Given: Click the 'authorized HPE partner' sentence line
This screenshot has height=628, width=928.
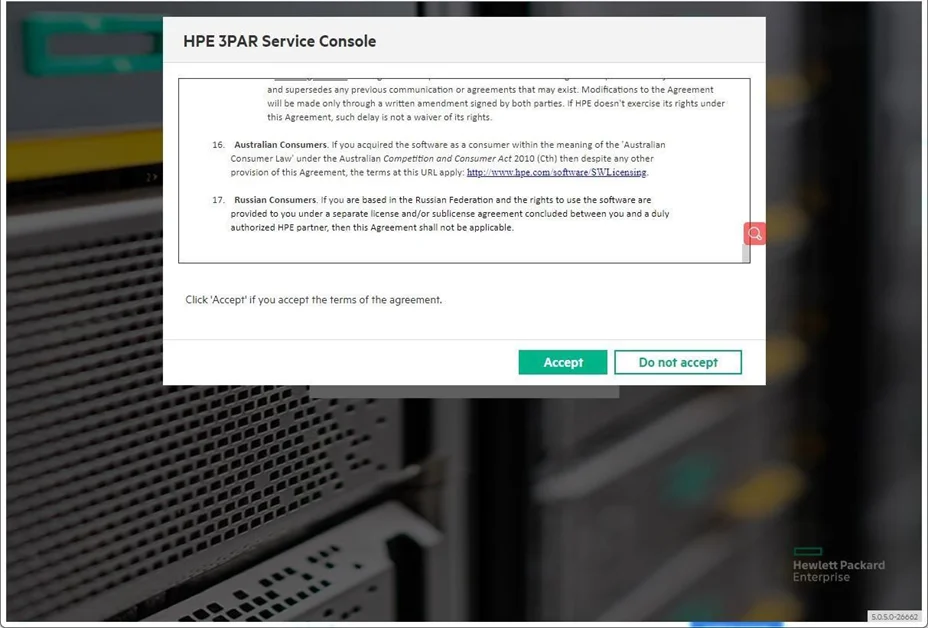Looking at the screenshot, I should point(372,228).
